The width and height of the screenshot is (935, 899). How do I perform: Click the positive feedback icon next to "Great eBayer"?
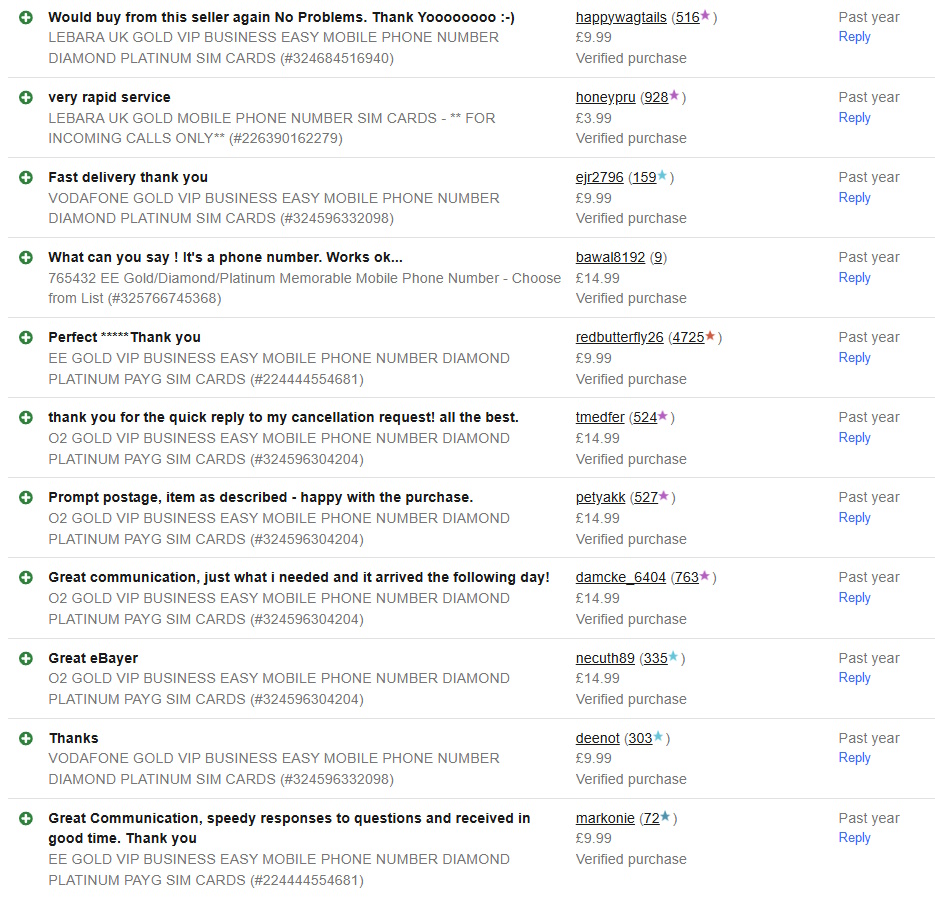pyautogui.click(x=26, y=658)
